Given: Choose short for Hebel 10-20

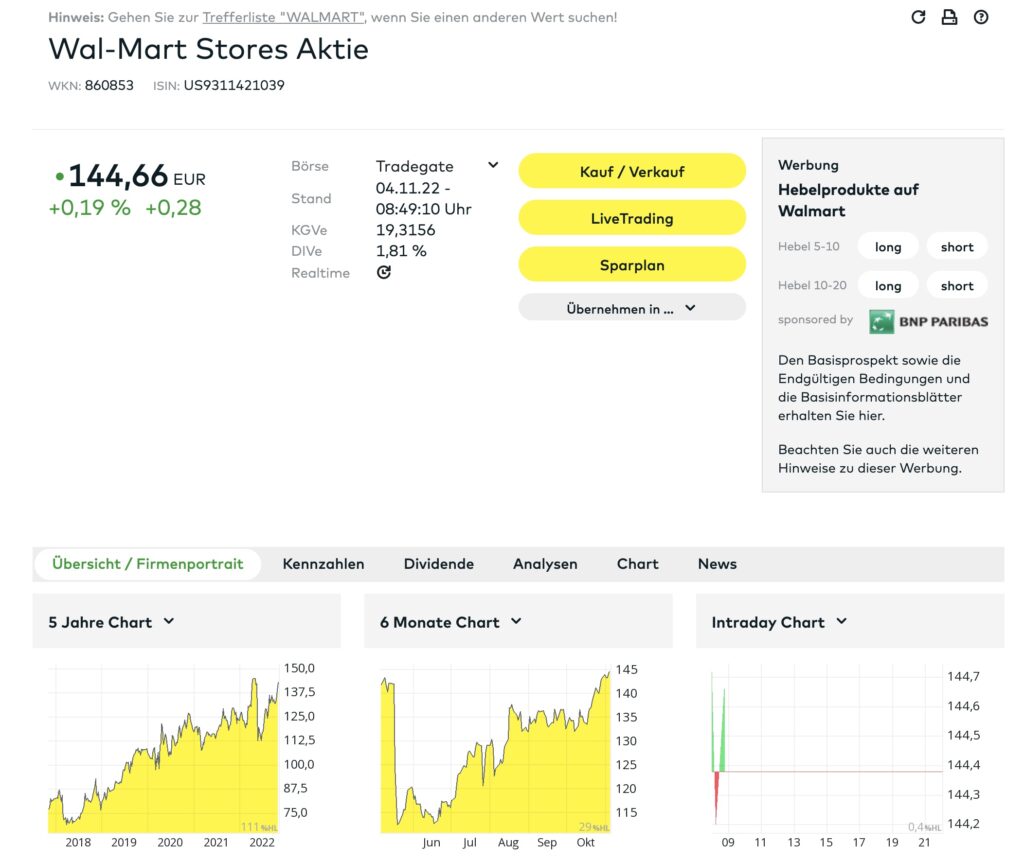Looking at the screenshot, I should tap(956, 286).
